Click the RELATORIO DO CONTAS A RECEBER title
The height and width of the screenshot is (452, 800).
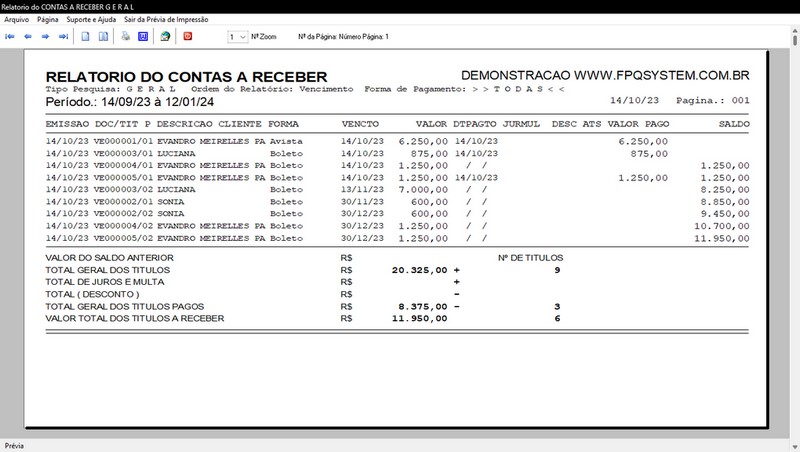pyautogui.click(x=186, y=76)
